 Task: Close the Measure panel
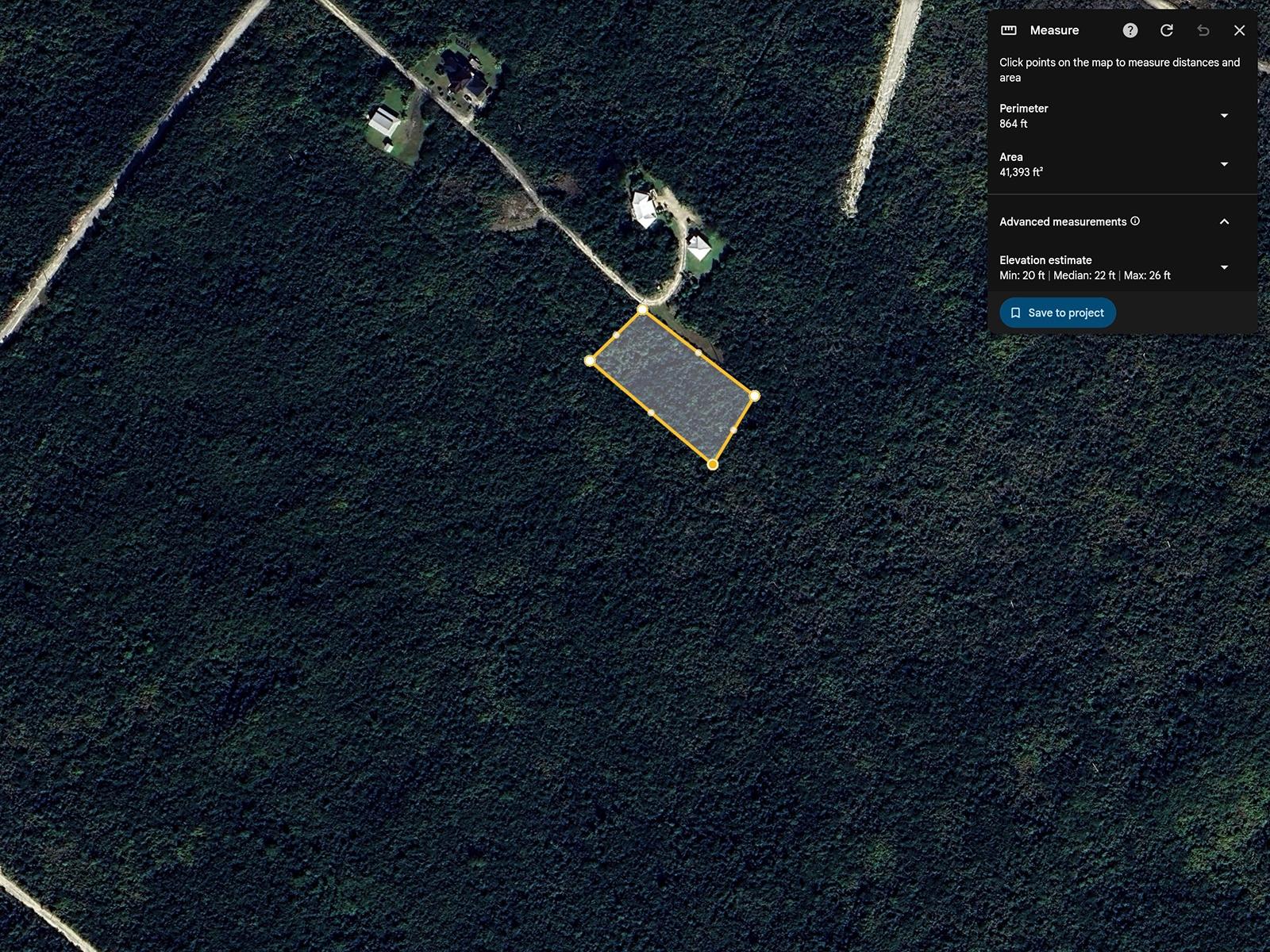(1239, 30)
